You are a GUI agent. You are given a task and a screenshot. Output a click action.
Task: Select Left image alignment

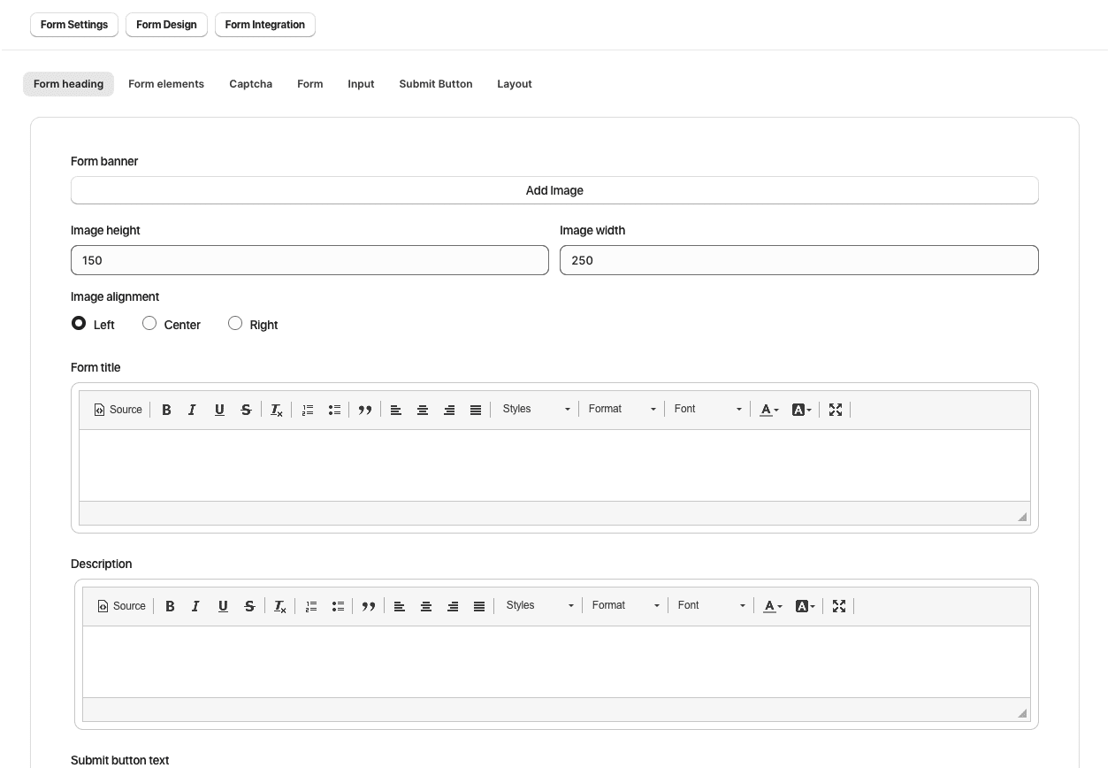pos(79,324)
